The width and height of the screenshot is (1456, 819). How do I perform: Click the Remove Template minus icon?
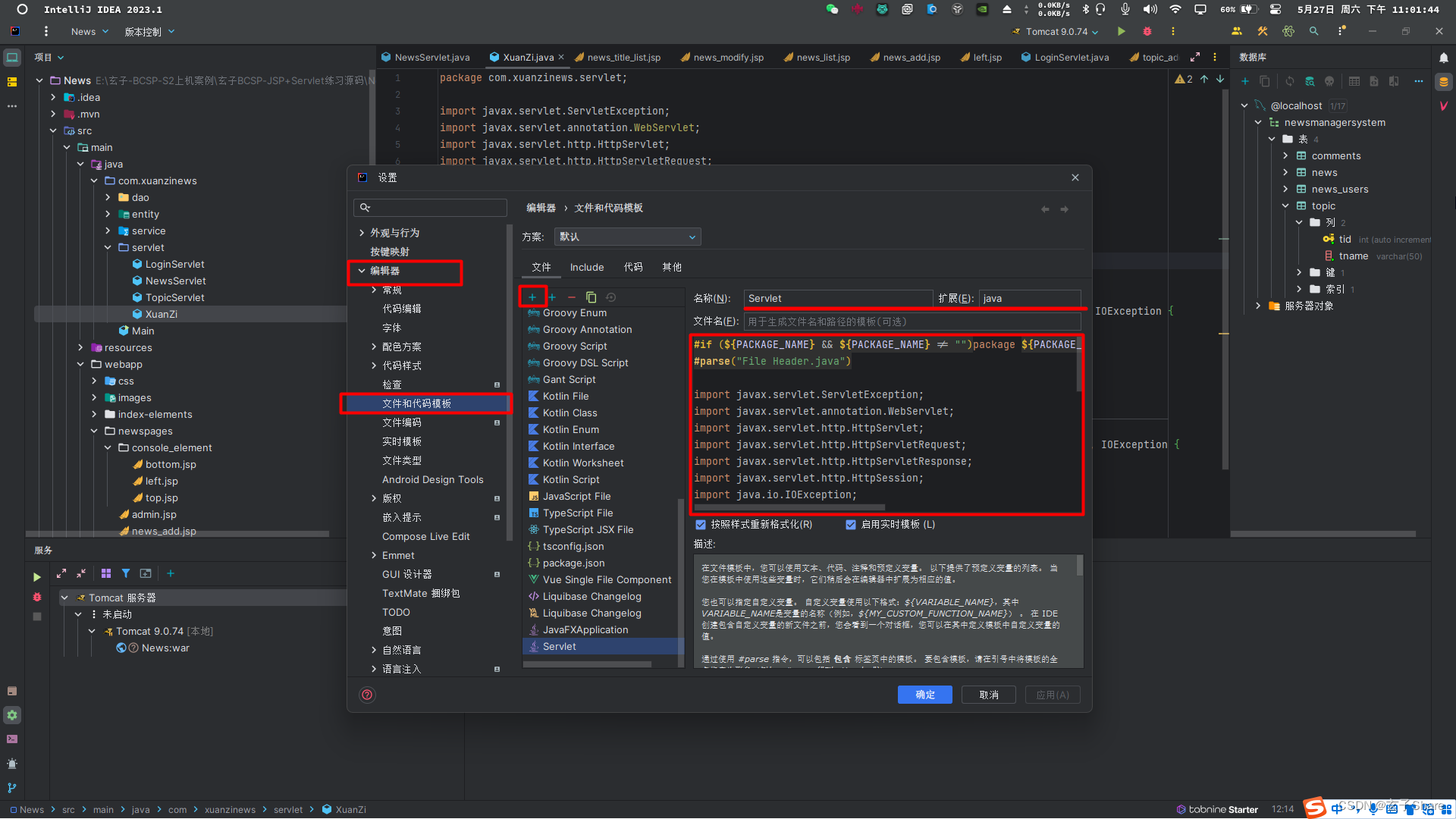click(572, 297)
